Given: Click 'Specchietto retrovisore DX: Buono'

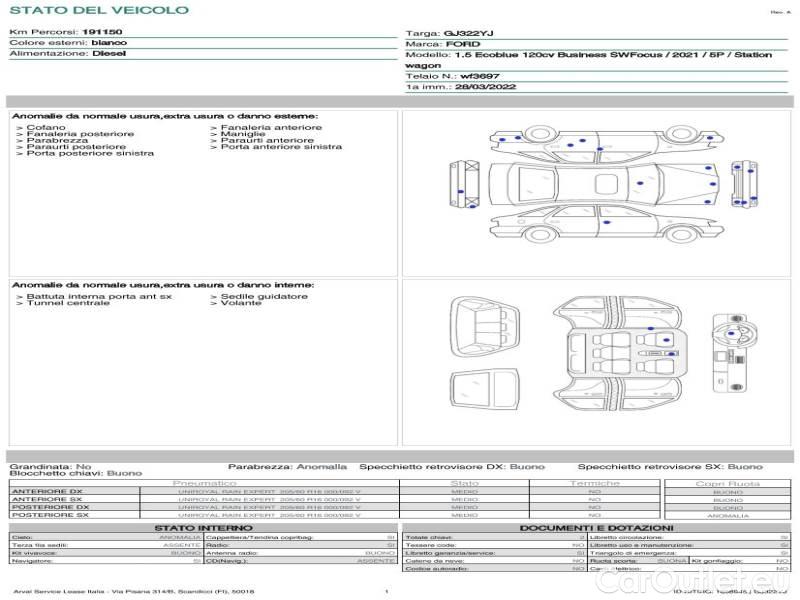Looking at the screenshot, I should tap(452, 467).
